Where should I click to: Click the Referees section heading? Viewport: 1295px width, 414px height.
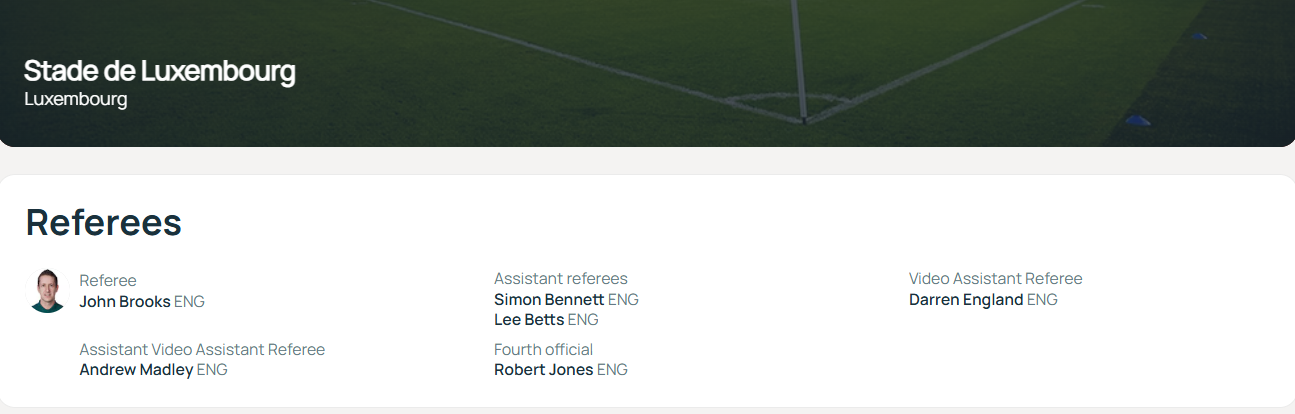click(104, 222)
